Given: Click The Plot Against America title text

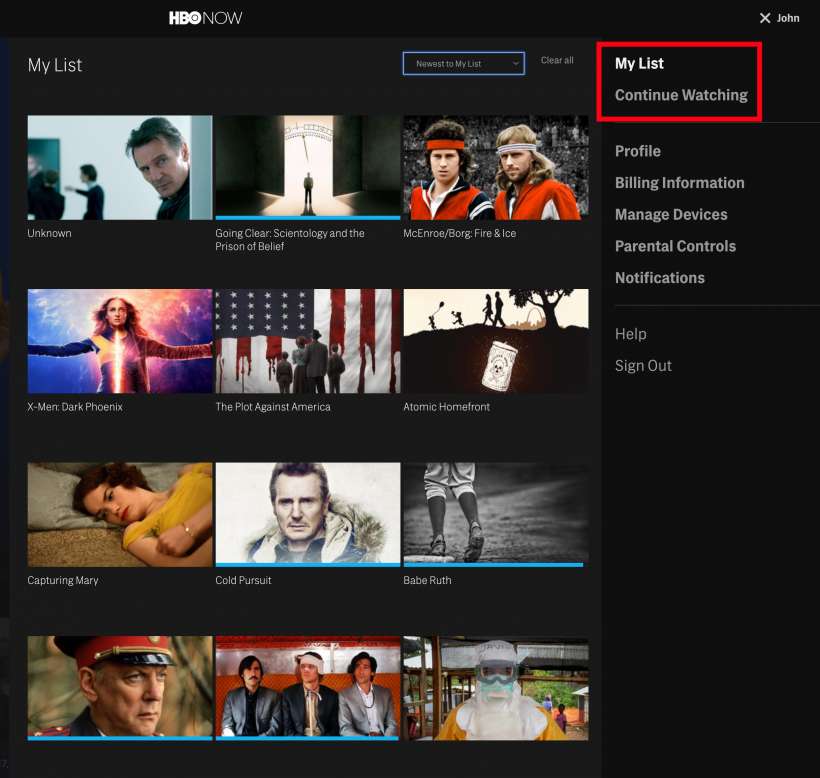Looking at the screenshot, I should 272,407.
